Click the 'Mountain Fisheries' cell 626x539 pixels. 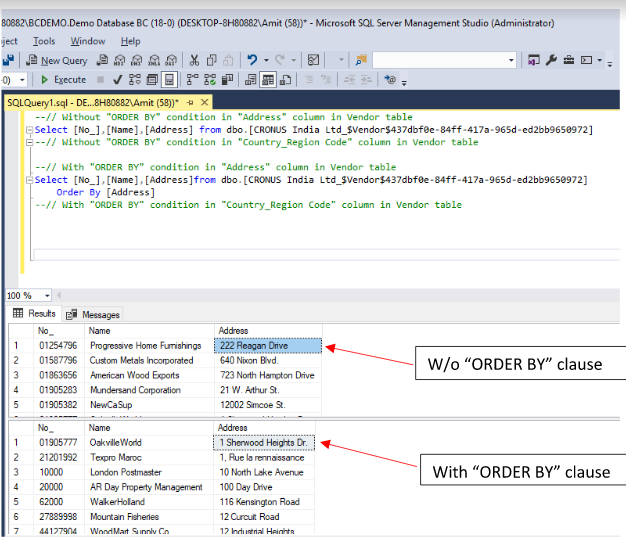click(149, 517)
